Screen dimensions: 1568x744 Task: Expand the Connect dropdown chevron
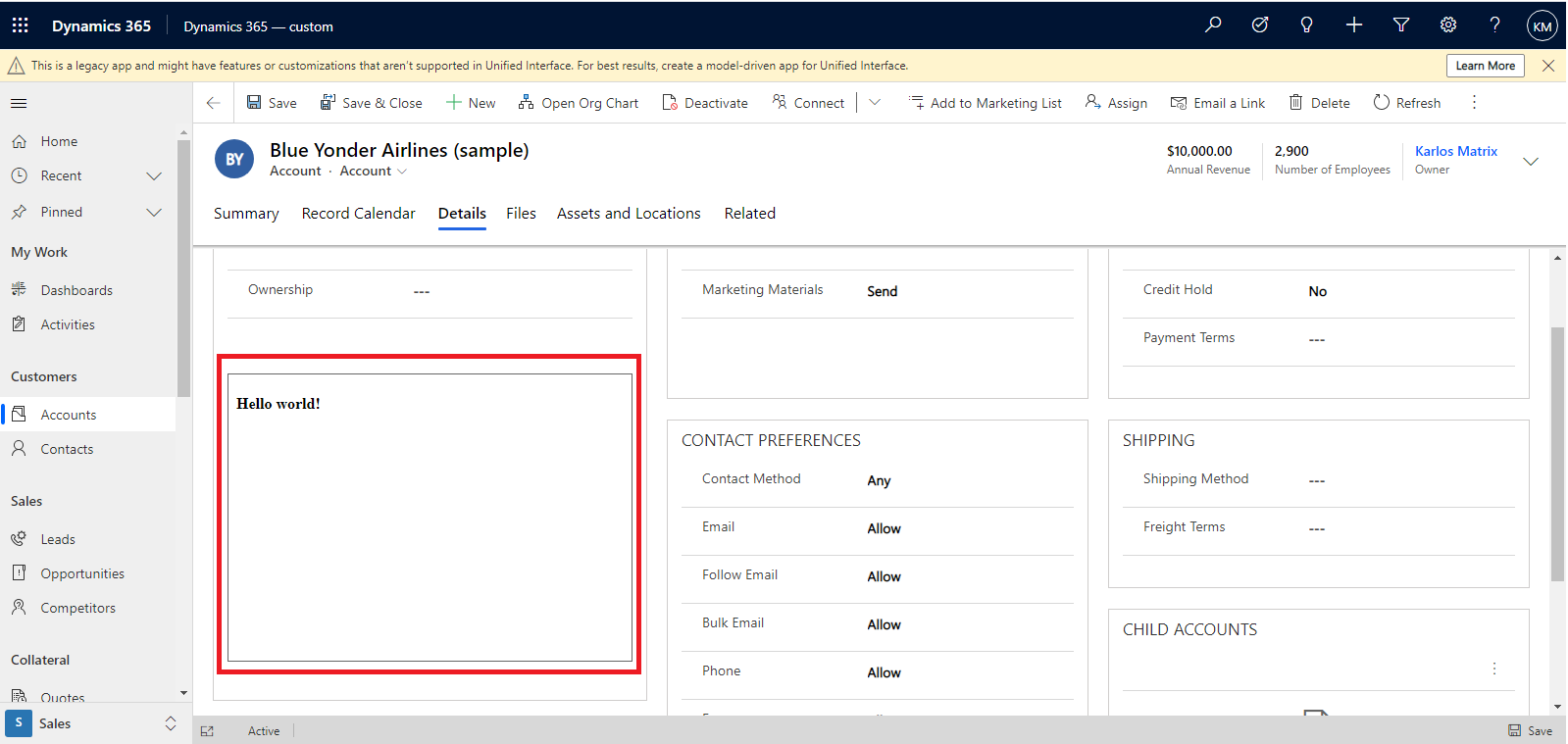click(875, 103)
